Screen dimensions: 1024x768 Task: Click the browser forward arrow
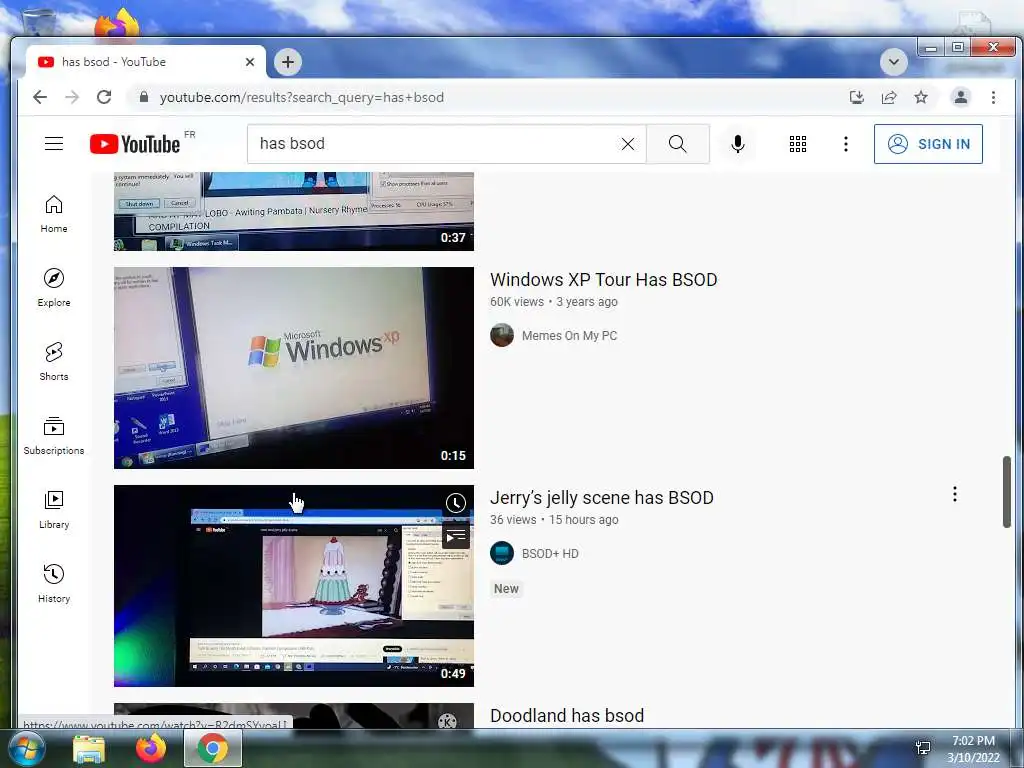tap(72, 97)
